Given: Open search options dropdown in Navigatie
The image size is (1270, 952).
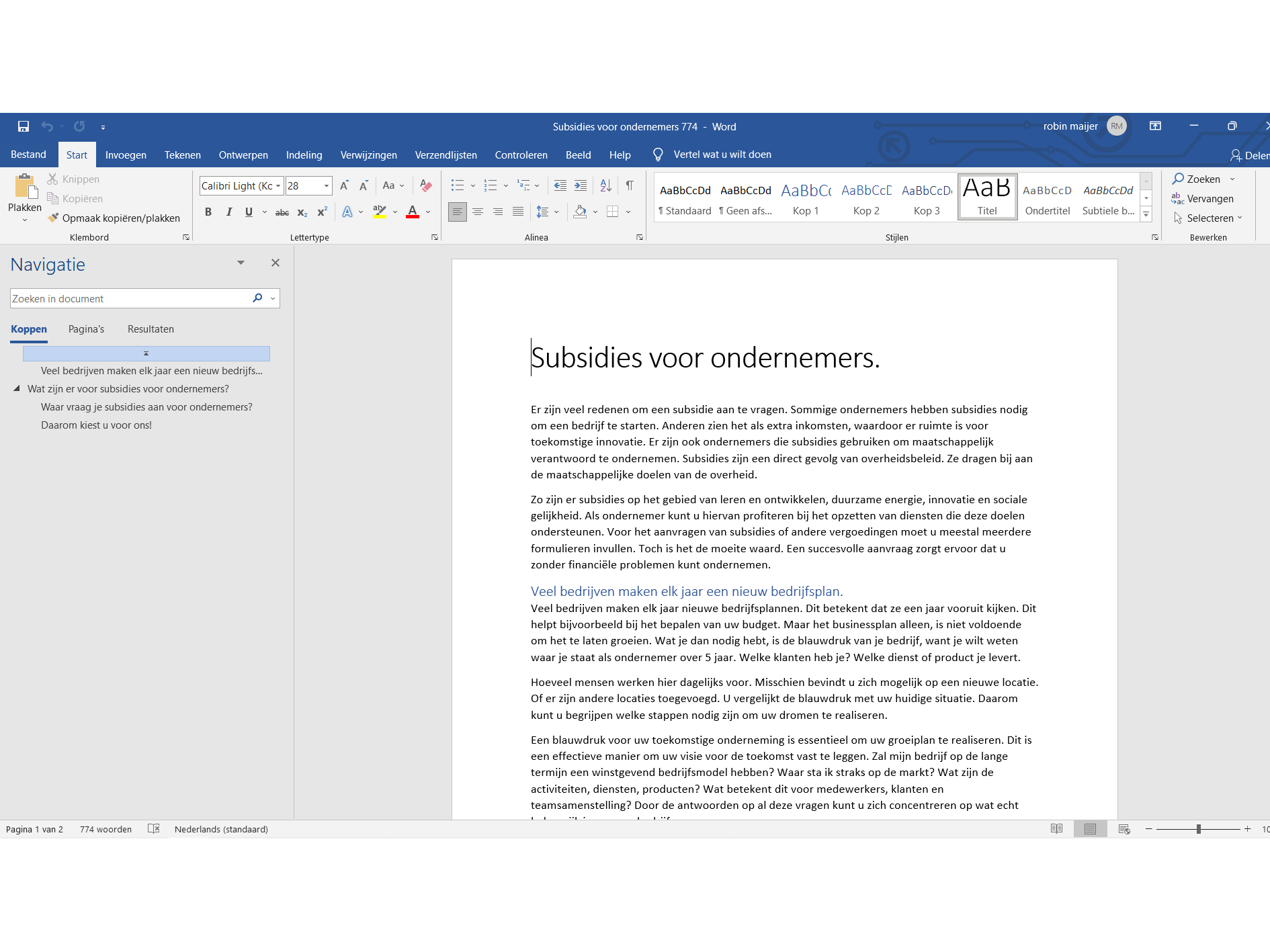Looking at the screenshot, I should click(273, 298).
